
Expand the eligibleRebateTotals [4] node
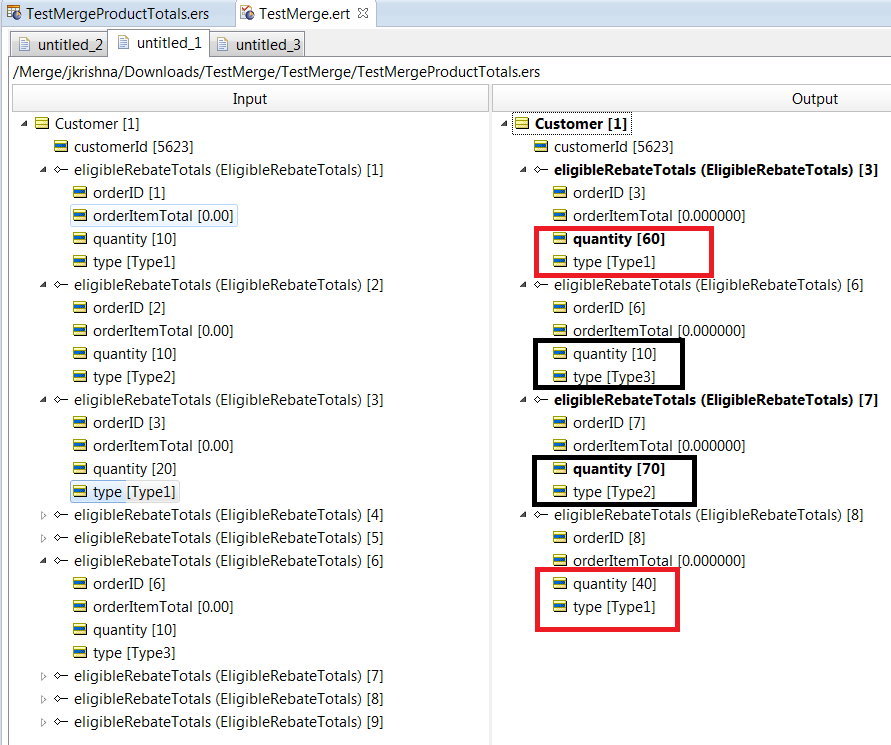[42, 514]
